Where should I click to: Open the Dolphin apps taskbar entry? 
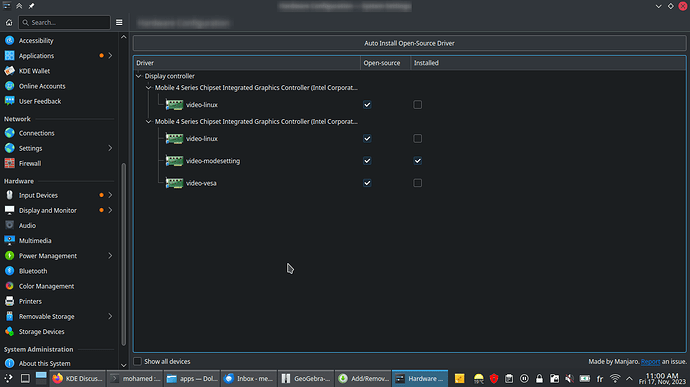[192, 379]
